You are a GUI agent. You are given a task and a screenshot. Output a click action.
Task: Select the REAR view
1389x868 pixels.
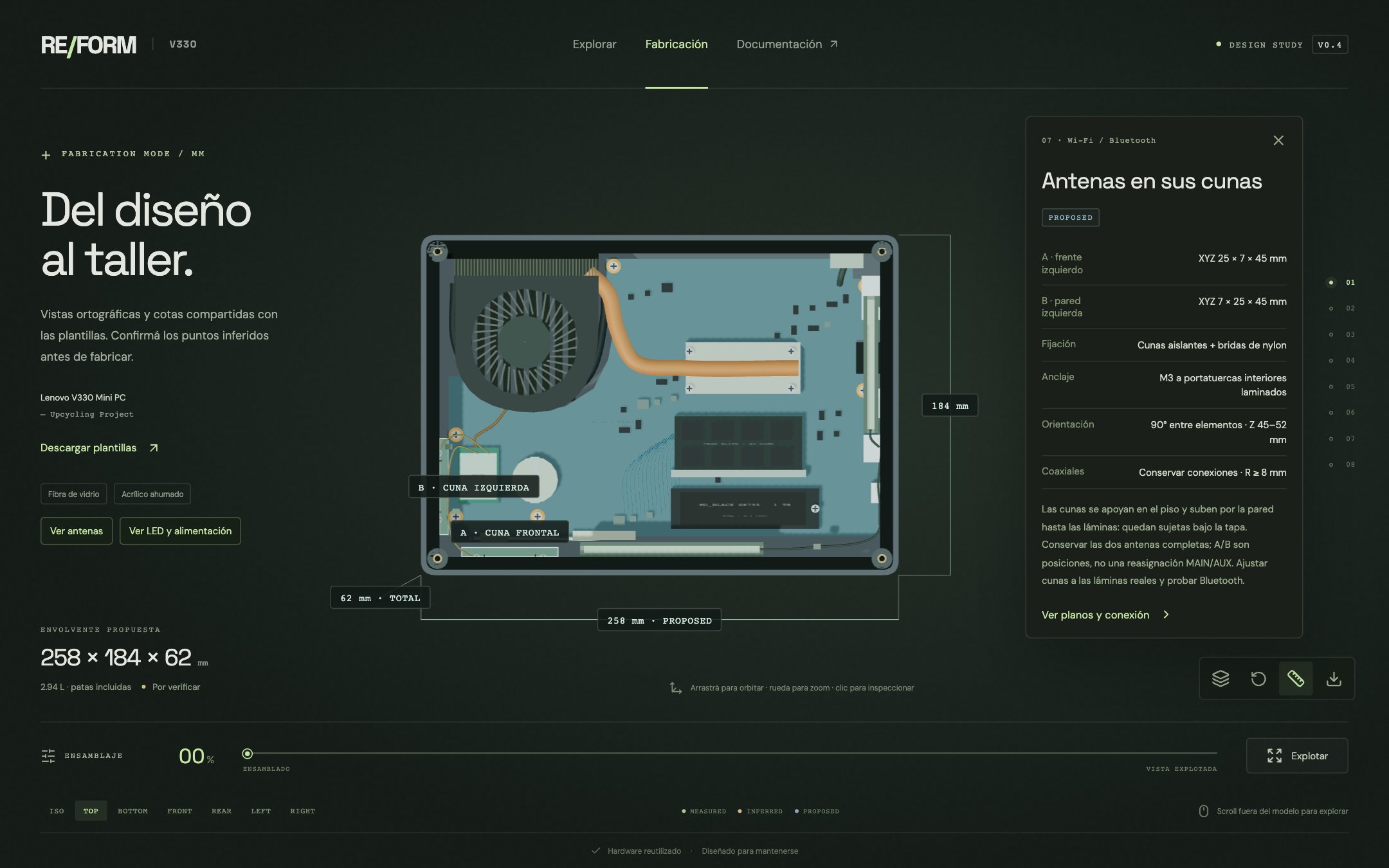(221, 811)
